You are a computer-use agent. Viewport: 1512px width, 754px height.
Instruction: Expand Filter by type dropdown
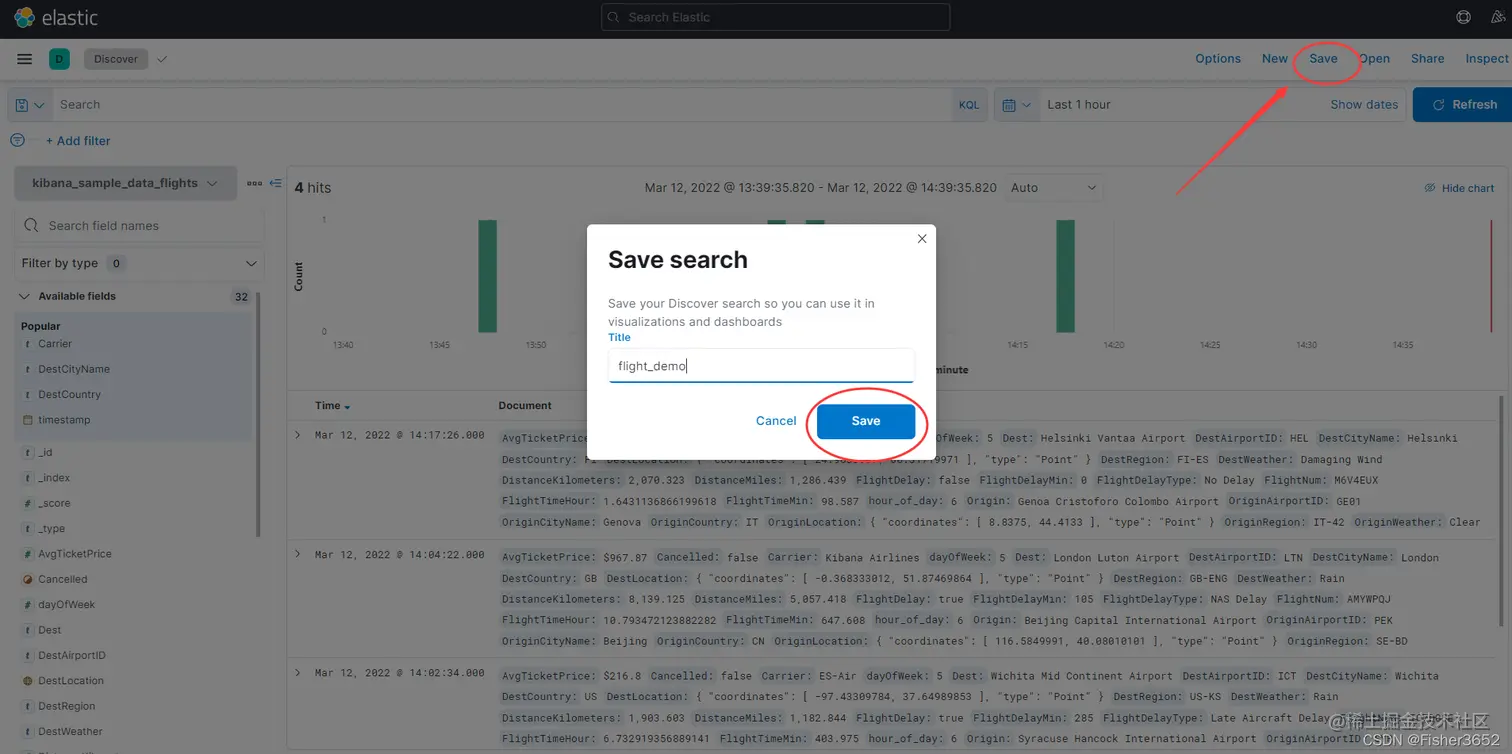pos(139,263)
